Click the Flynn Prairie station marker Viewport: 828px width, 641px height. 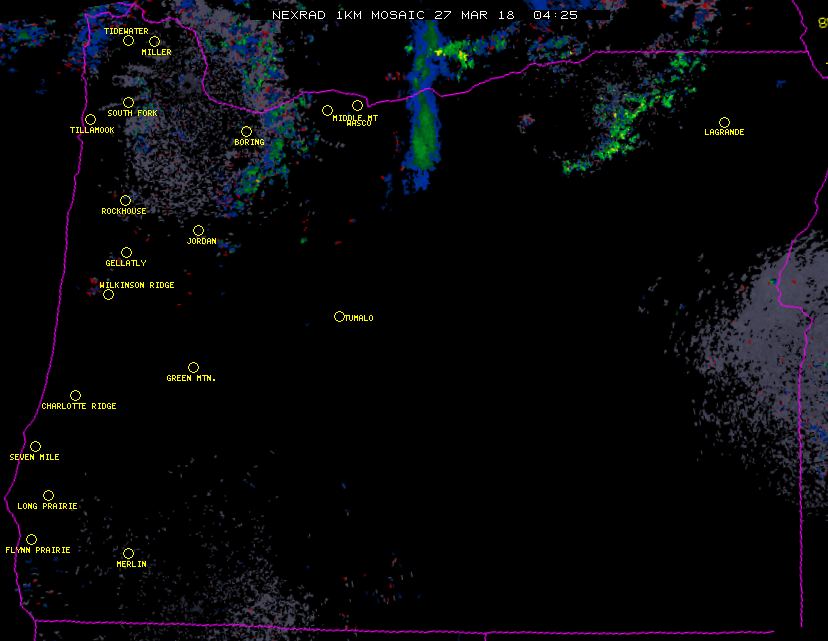click(31, 540)
